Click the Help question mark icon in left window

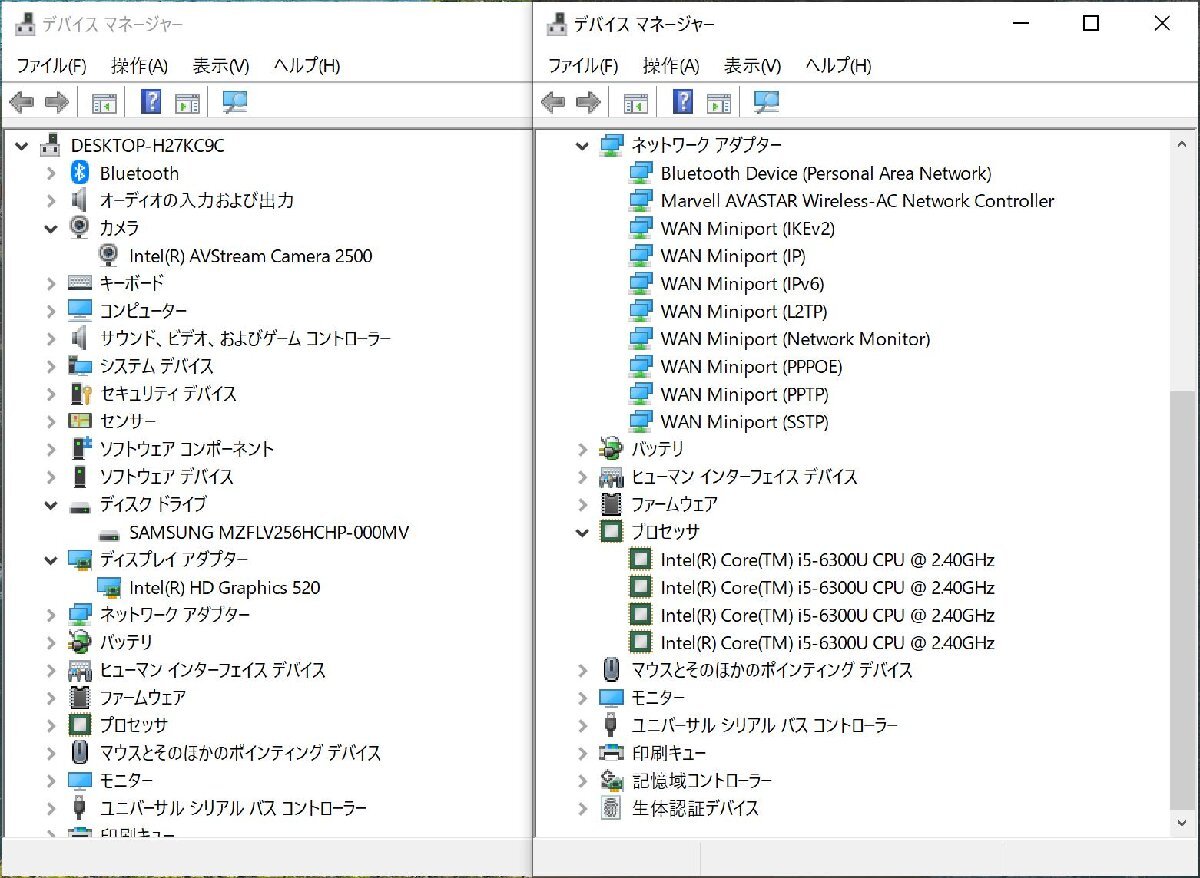click(x=151, y=102)
